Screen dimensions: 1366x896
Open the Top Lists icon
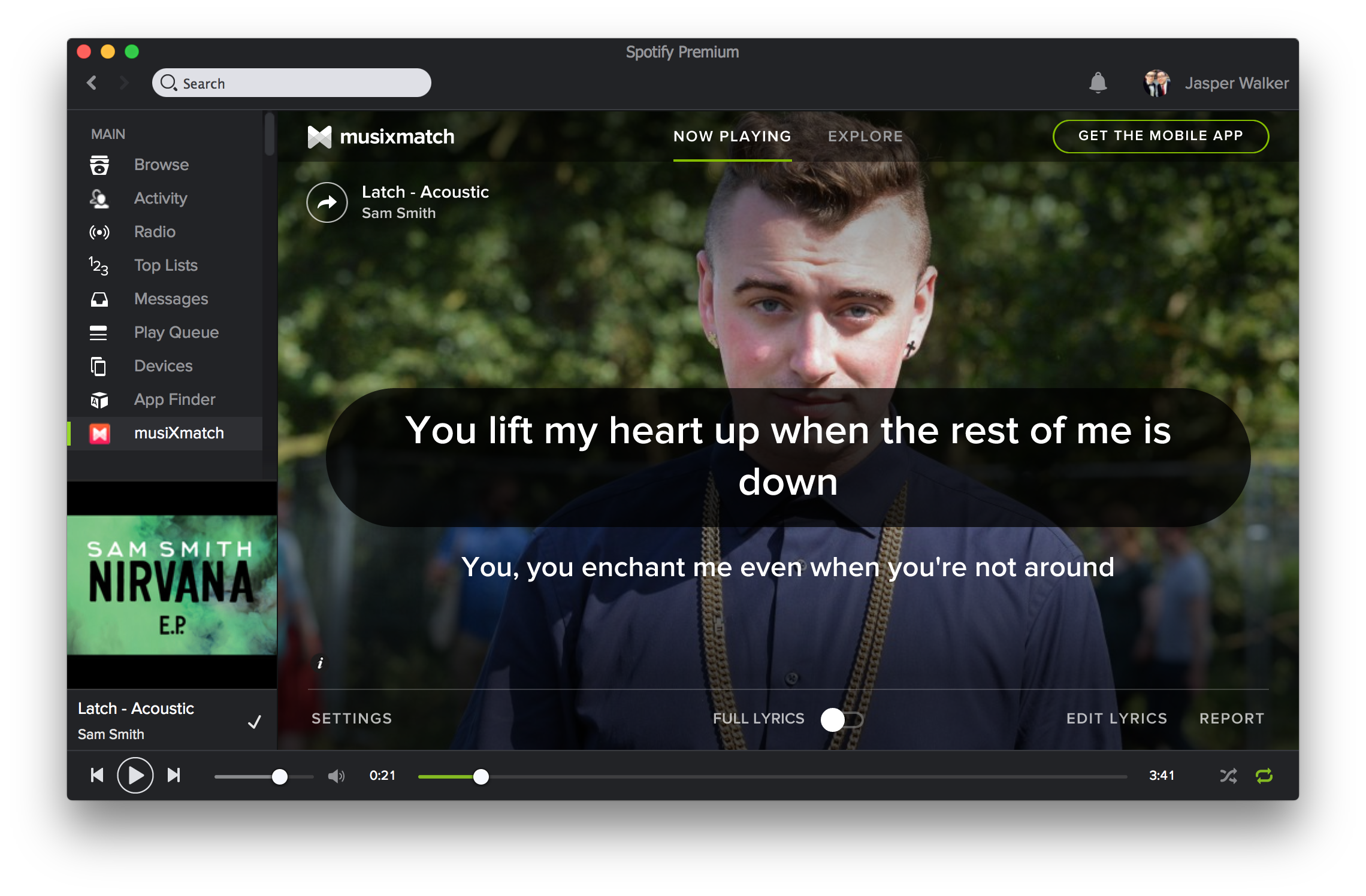[x=99, y=265]
